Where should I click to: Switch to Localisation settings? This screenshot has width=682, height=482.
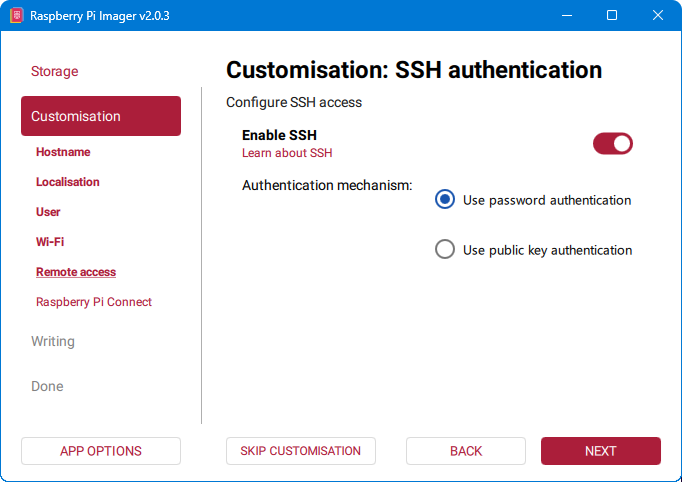point(68,182)
